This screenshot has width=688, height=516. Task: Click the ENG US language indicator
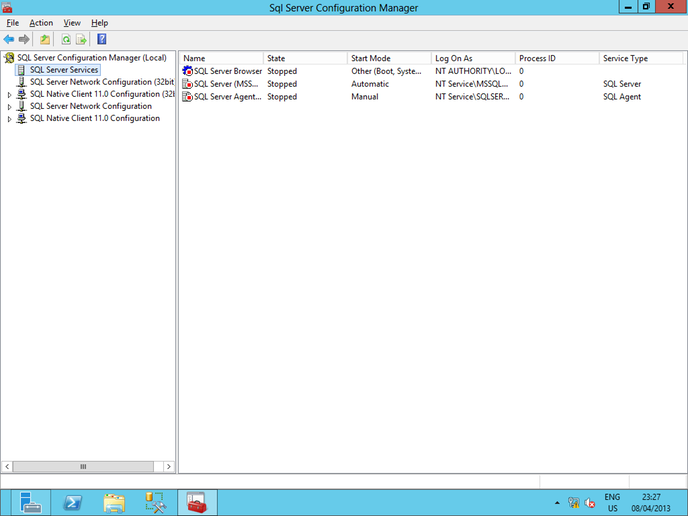(613, 503)
